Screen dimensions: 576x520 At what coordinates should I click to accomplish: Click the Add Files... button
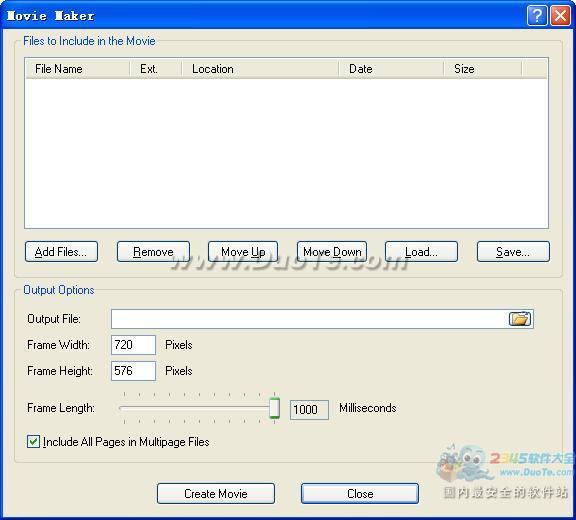61,252
